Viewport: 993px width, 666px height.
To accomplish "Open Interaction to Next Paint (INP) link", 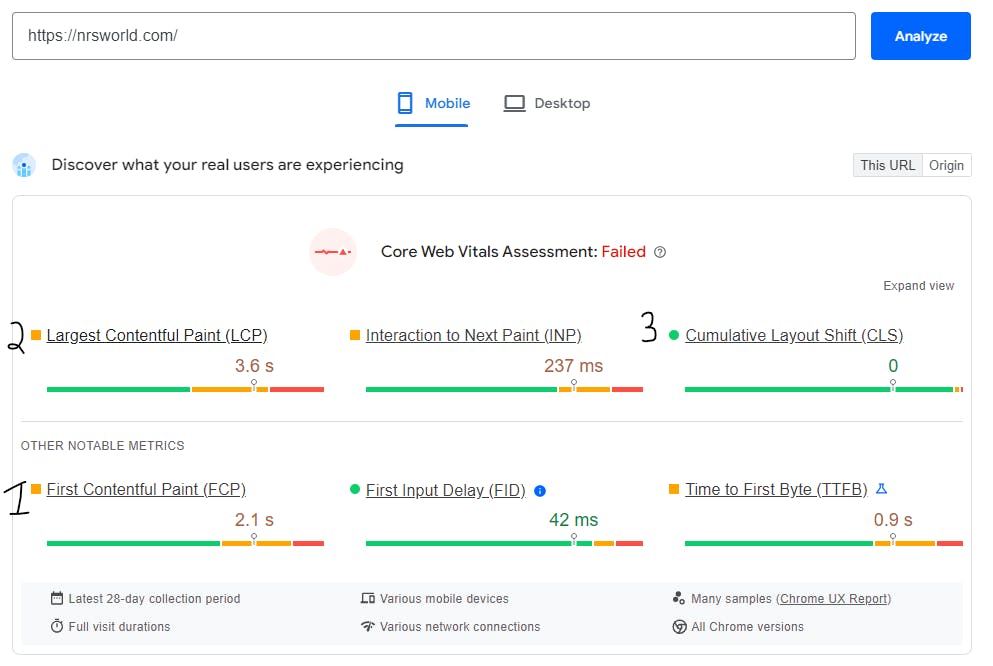I will (473, 336).
